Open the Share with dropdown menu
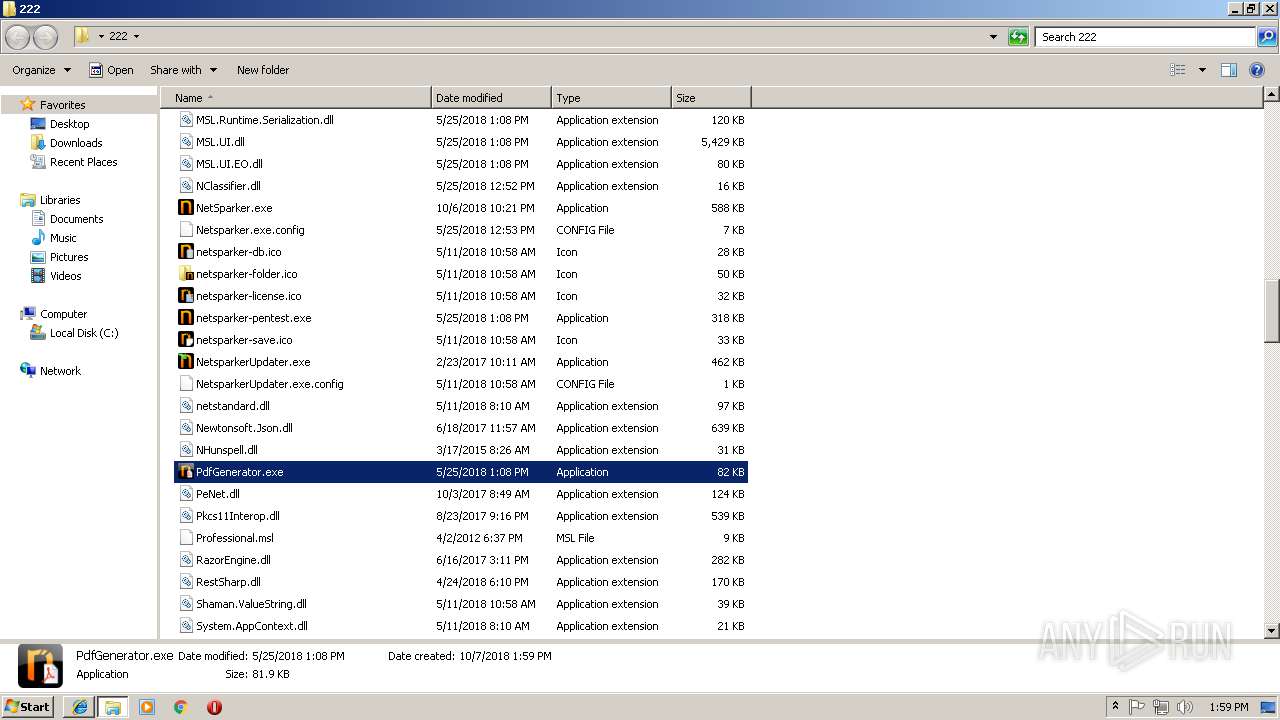This screenshot has height=720, width=1280. click(184, 70)
